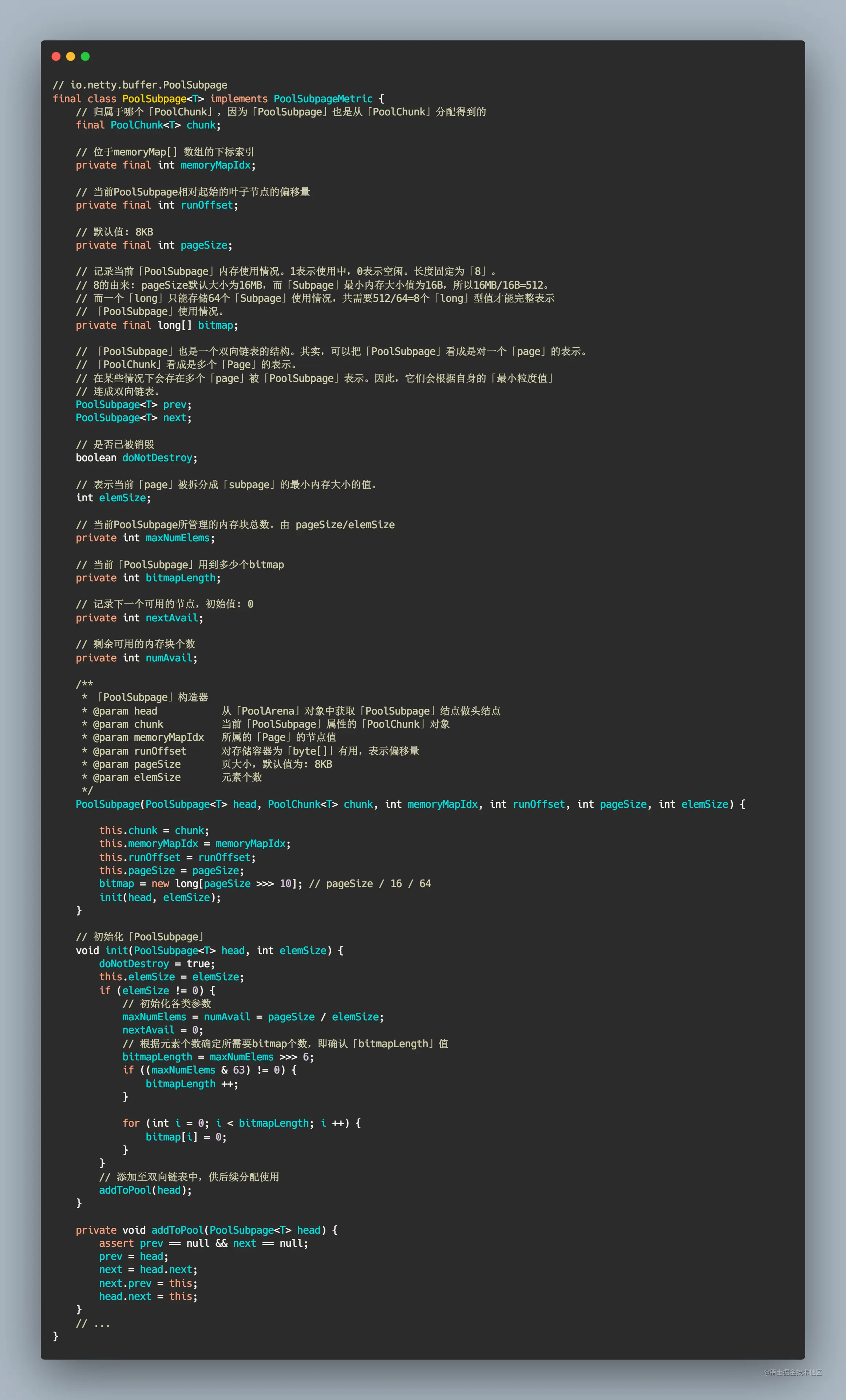
Task: Click the line "assert prev == null && next == null;"
Action: (203, 1243)
